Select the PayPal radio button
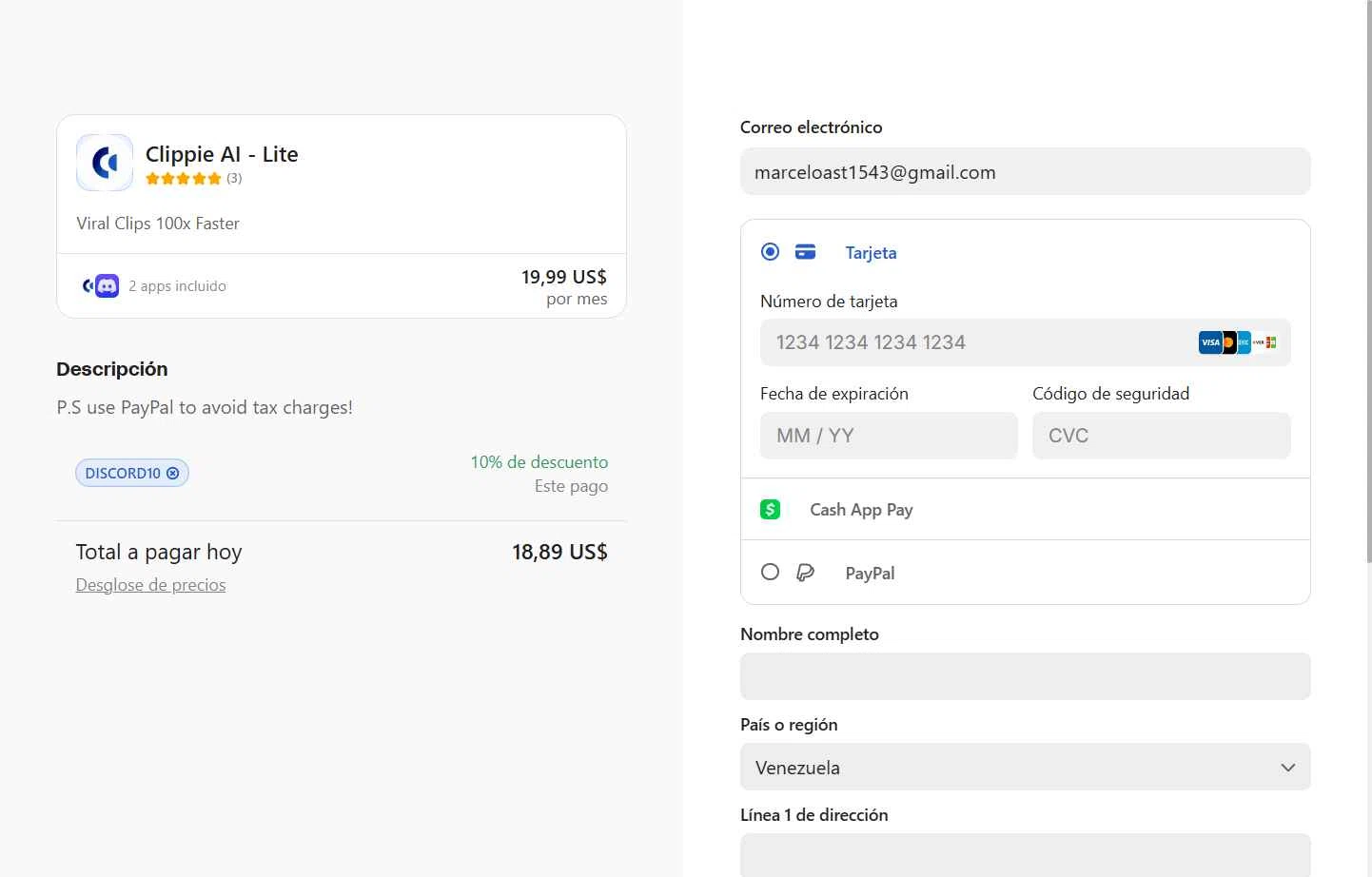 771,573
